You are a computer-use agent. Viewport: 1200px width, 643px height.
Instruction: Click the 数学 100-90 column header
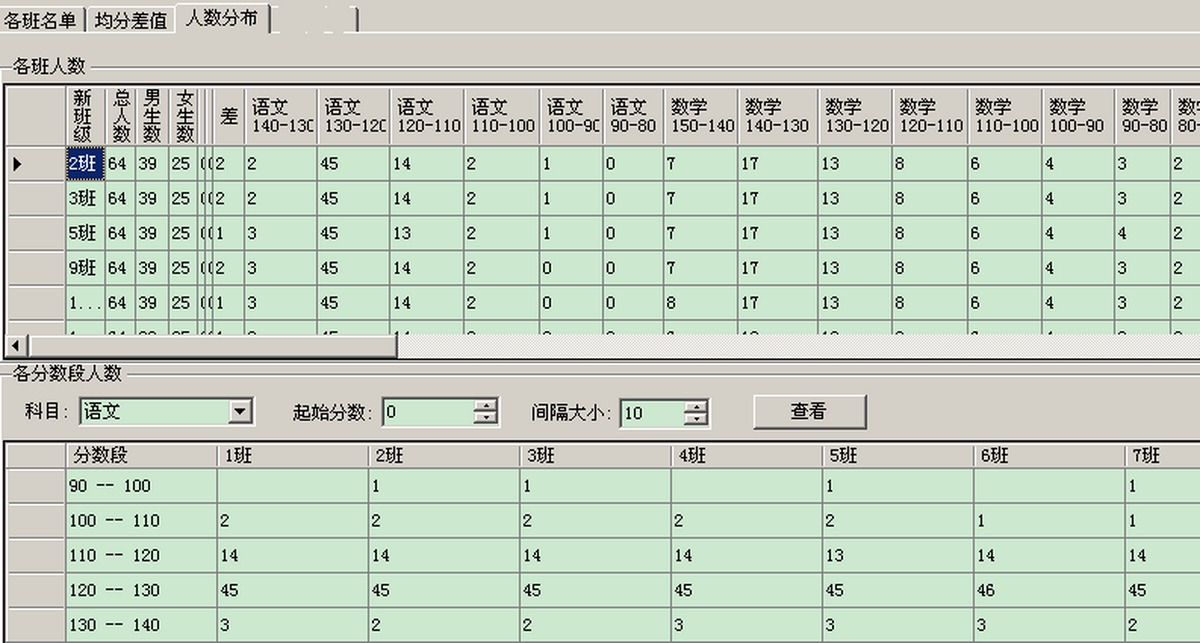(x=1079, y=116)
